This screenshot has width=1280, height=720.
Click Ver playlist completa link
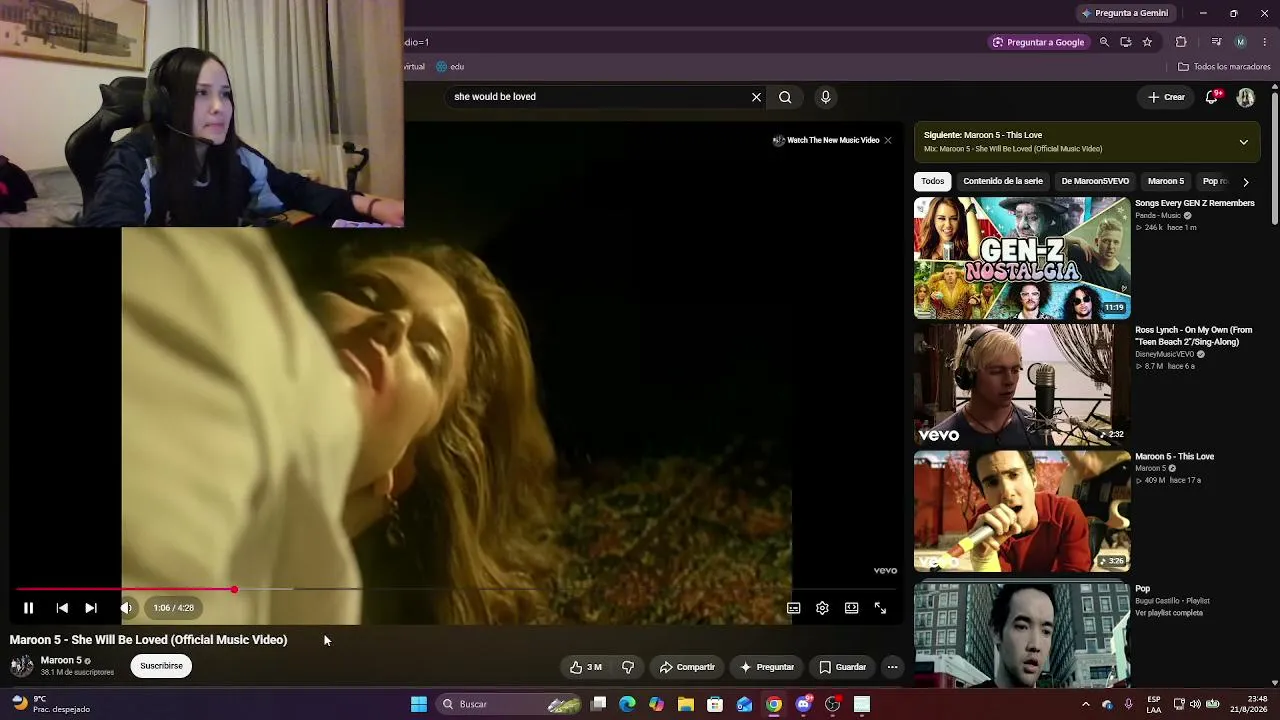(1168, 613)
